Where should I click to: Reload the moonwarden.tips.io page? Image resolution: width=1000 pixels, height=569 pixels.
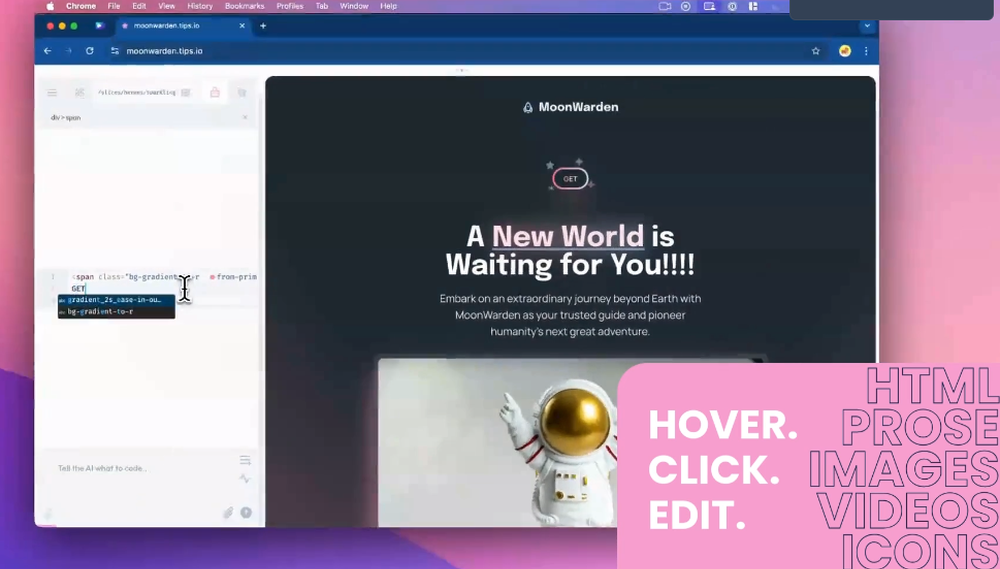(89, 51)
